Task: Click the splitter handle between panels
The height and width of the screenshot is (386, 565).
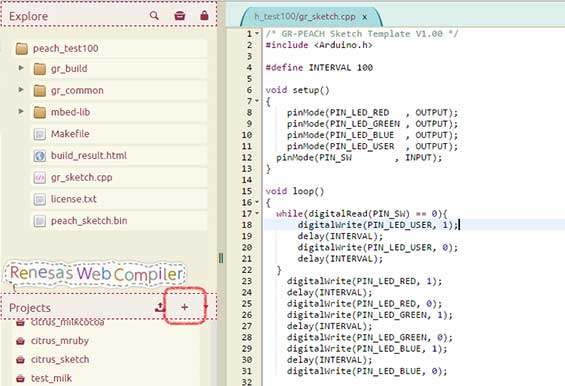Action: click(x=221, y=258)
